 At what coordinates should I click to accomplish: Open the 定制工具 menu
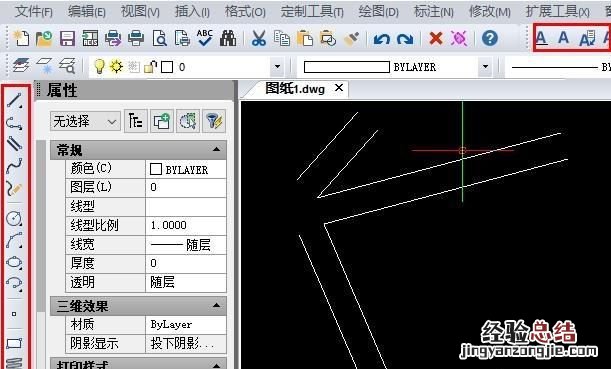point(312,12)
